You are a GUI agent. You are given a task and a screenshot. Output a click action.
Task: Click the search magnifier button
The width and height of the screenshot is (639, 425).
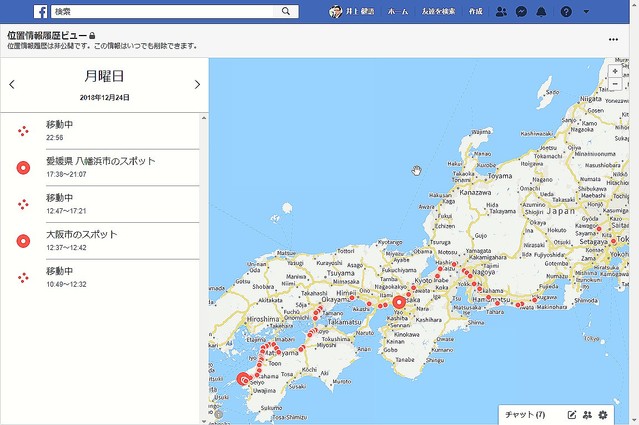point(286,11)
